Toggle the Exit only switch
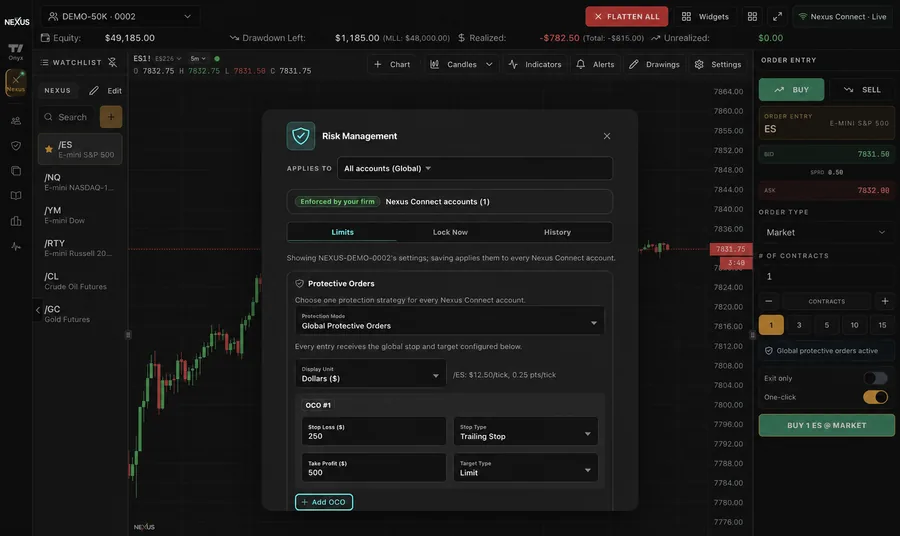Viewport: 900px width, 536px height. [875, 378]
